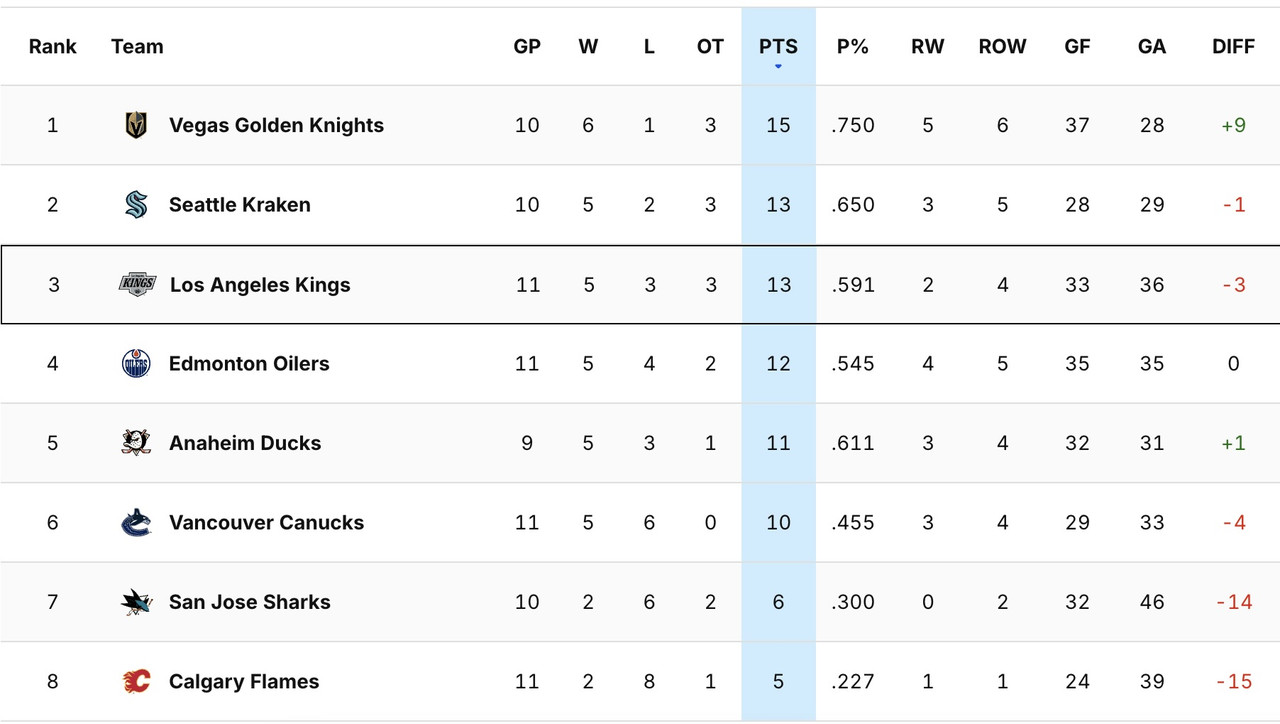
Task: Sort standings by the ROW header
Action: coord(1002,46)
